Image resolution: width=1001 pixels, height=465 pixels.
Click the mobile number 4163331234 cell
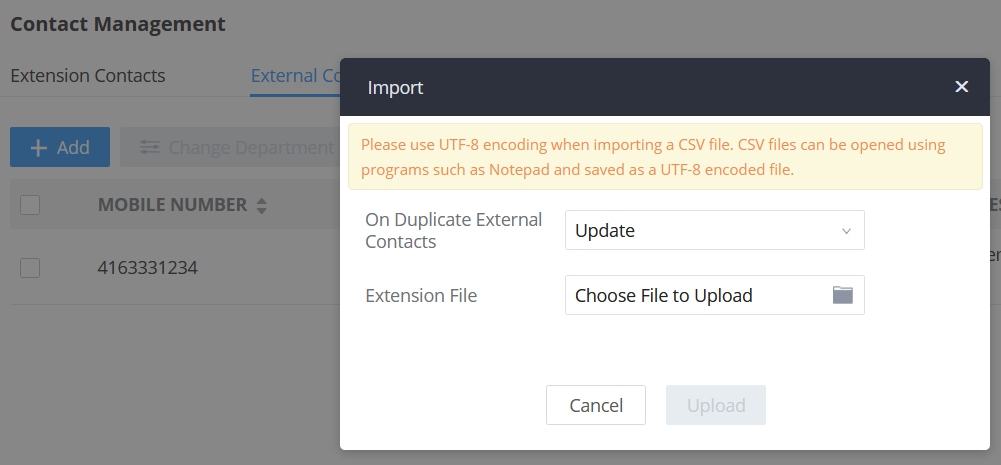147,268
